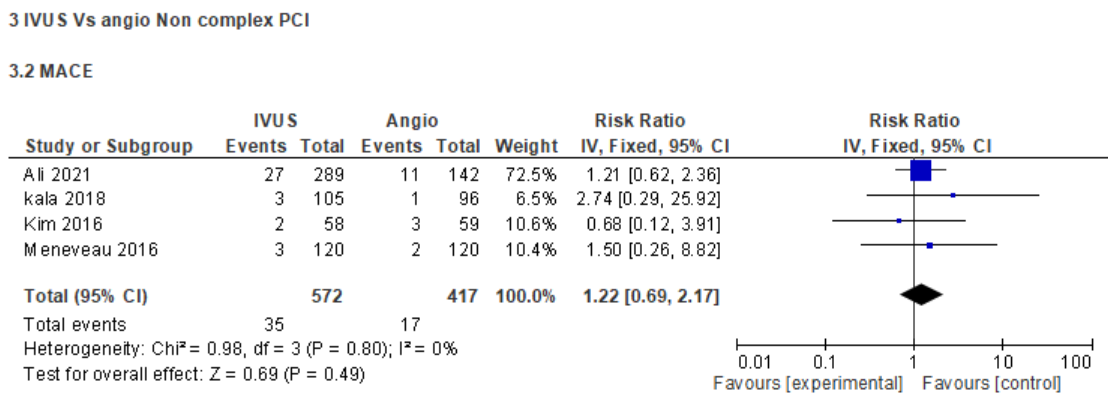The width and height of the screenshot is (1108, 400).
Task: Click the large blue Ali 2021 square marker
Action: tap(921, 171)
